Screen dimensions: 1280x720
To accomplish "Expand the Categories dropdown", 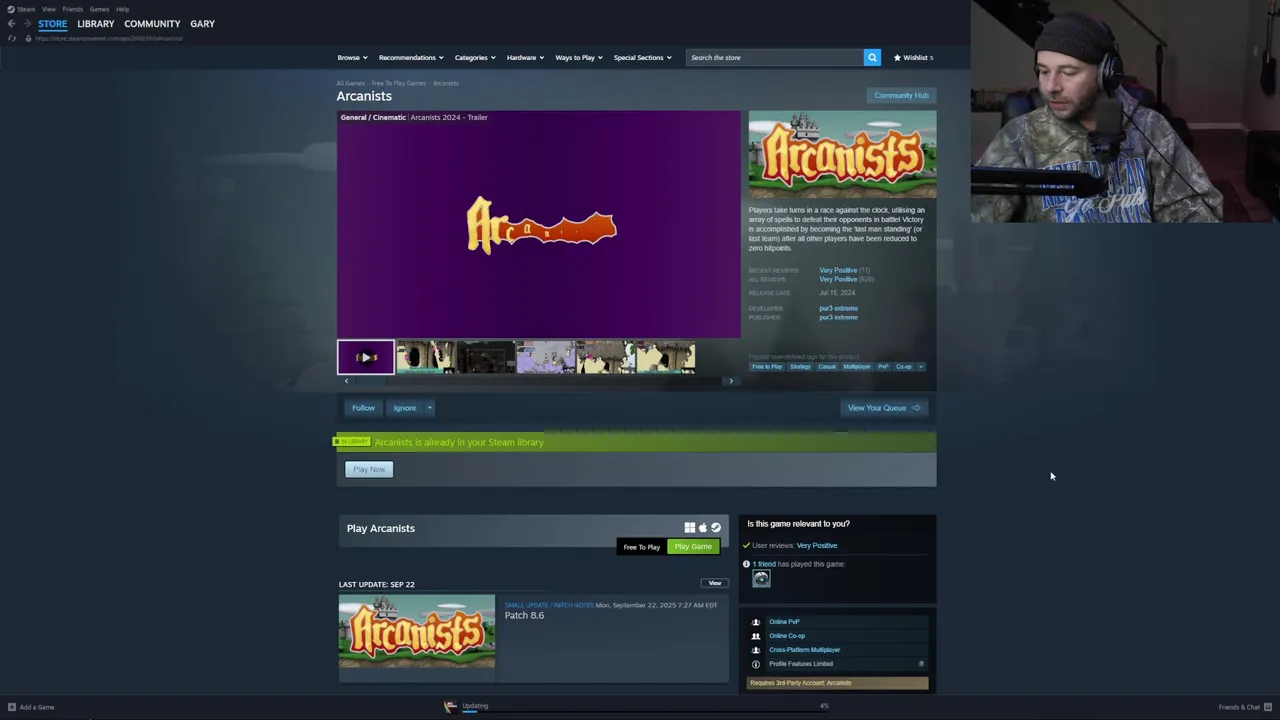I will click(475, 58).
